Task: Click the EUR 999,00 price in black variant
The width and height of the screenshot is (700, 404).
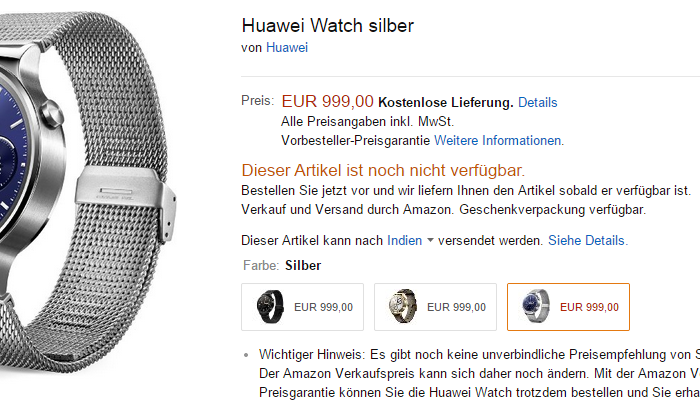Action: point(323,307)
